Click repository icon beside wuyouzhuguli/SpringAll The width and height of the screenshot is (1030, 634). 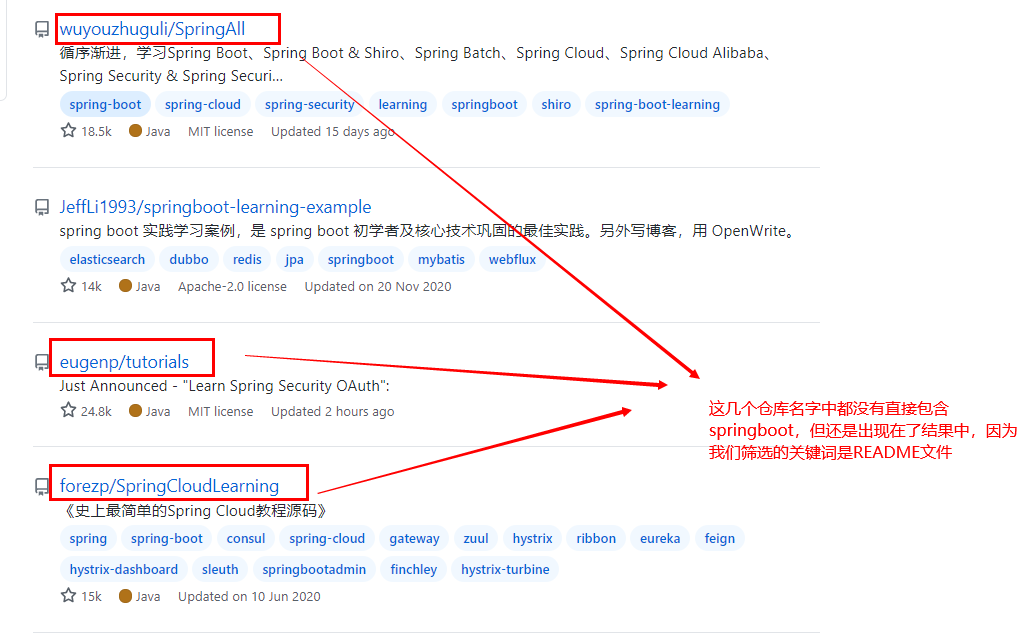[x=42, y=30]
